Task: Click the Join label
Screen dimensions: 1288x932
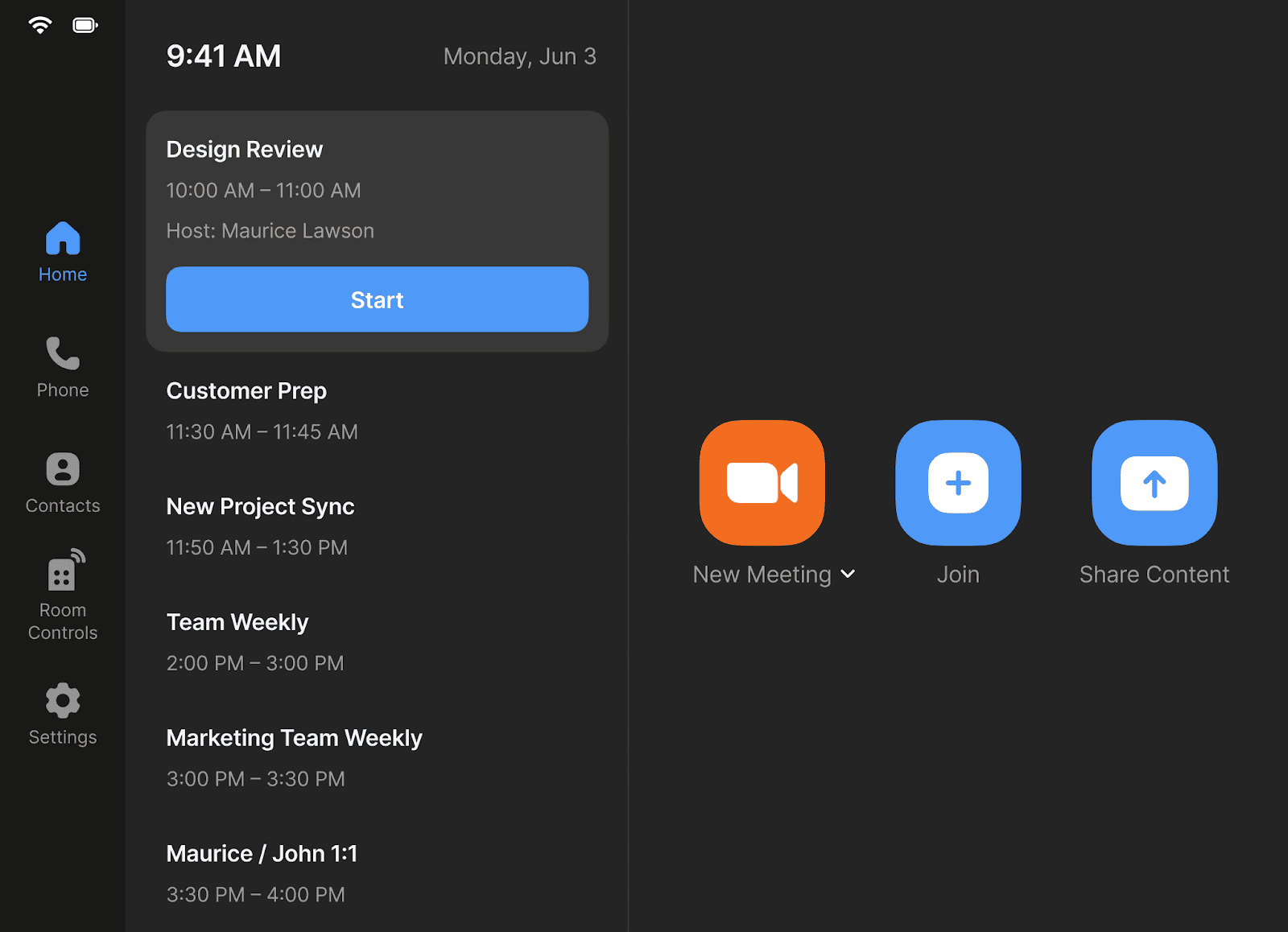Action: [x=958, y=575]
